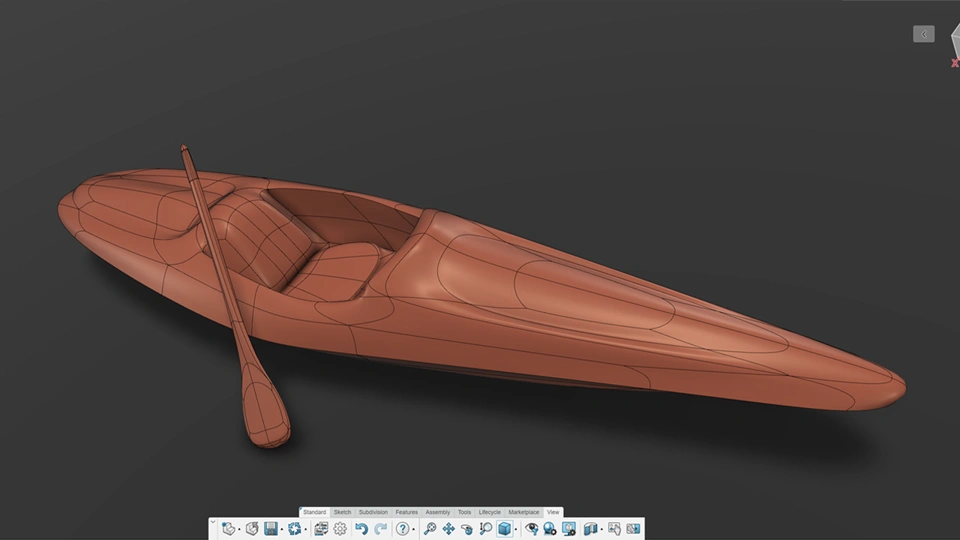This screenshot has width=960, height=540.
Task: Click the shaded cube display style icon
Action: coord(504,528)
